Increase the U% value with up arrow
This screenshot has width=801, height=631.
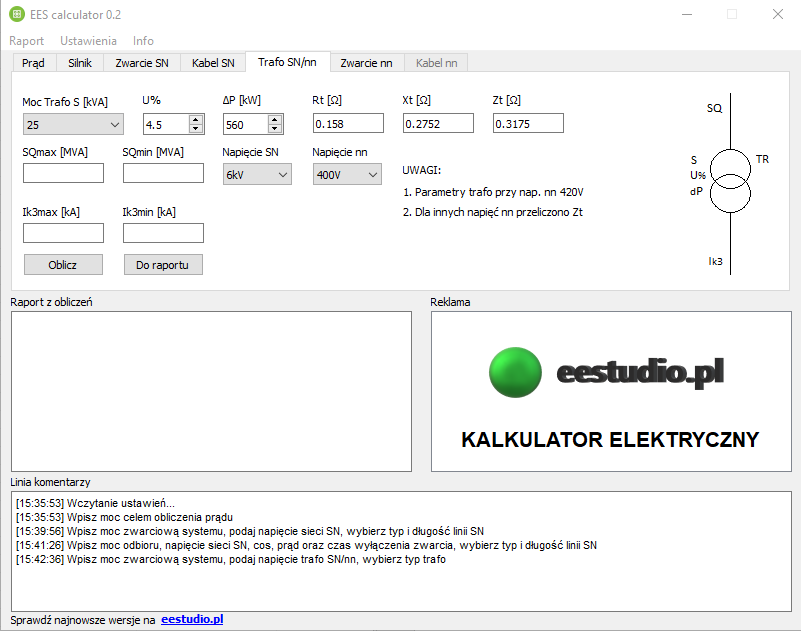click(195, 120)
